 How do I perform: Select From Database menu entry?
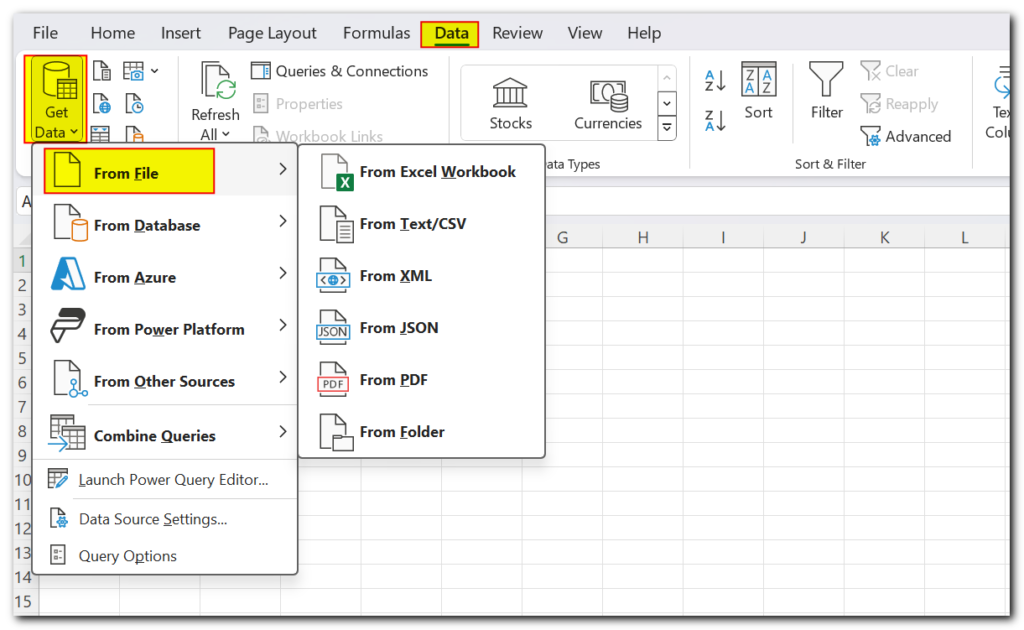click(x=165, y=223)
